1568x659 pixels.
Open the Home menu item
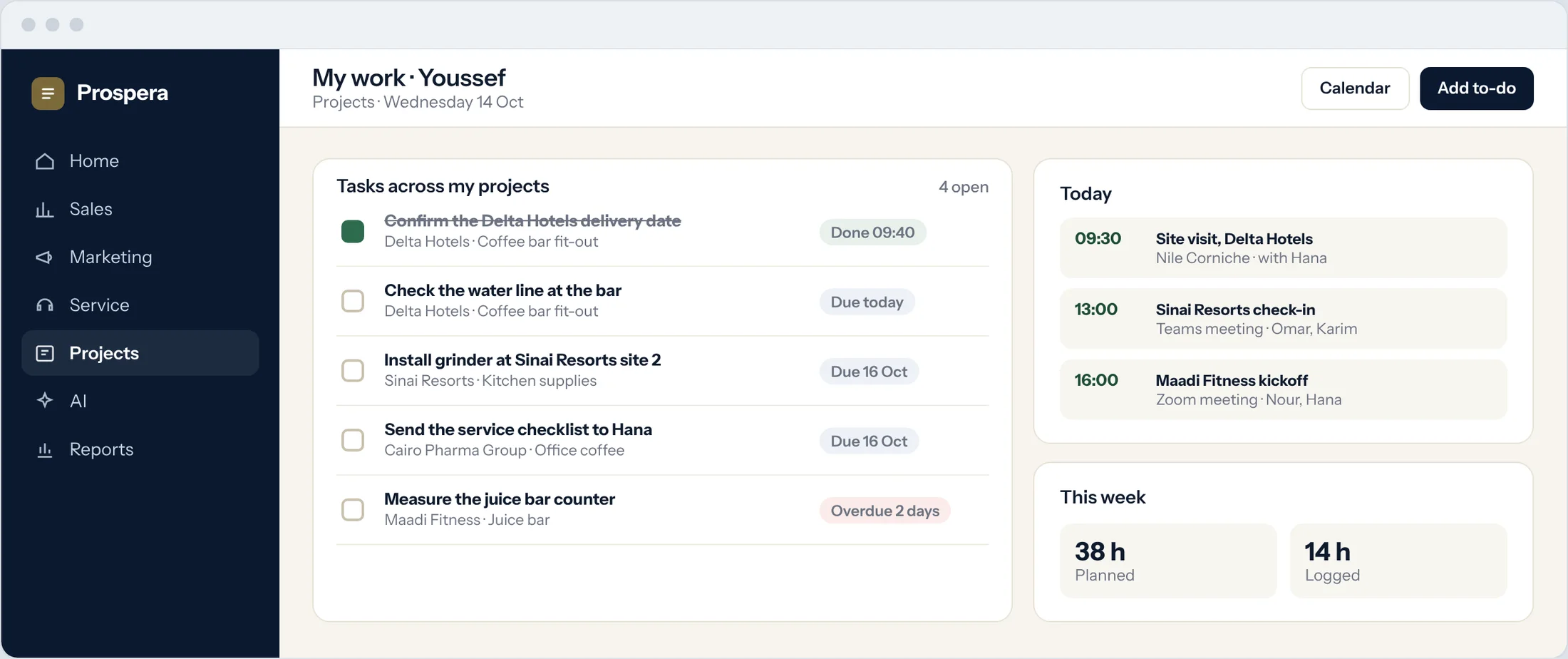(140, 161)
